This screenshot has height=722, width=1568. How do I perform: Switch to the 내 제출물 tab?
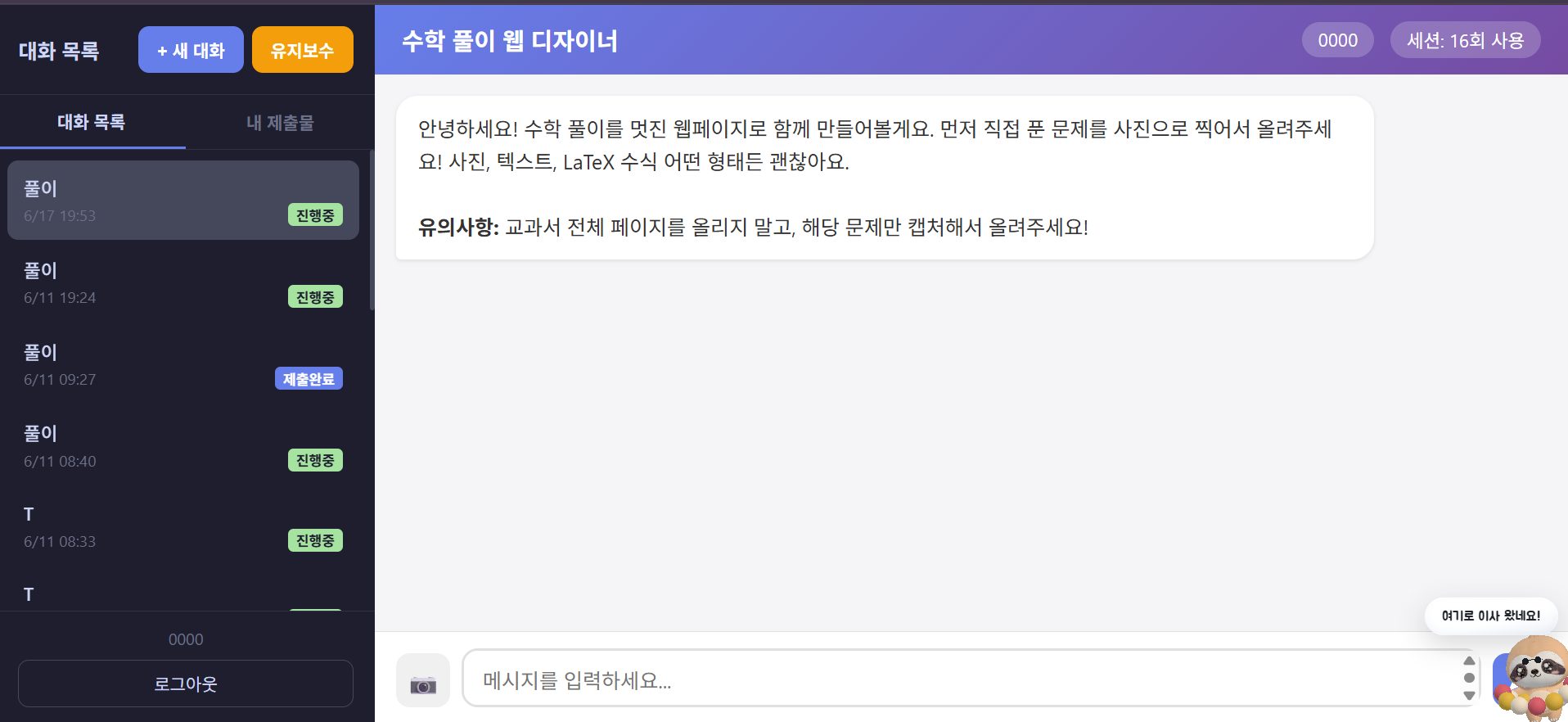pos(280,122)
